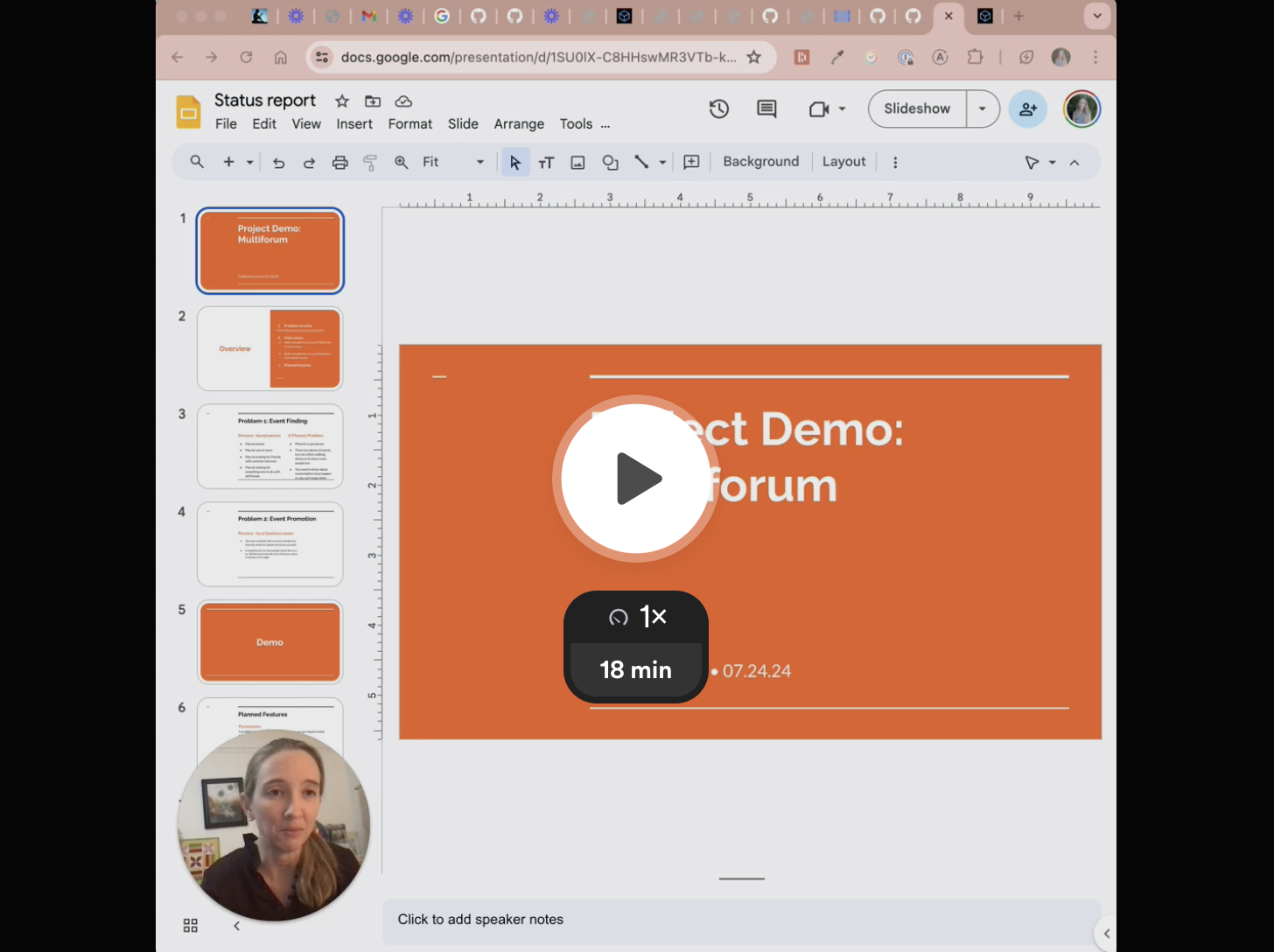Open the Edit menu

coord(264,124)
